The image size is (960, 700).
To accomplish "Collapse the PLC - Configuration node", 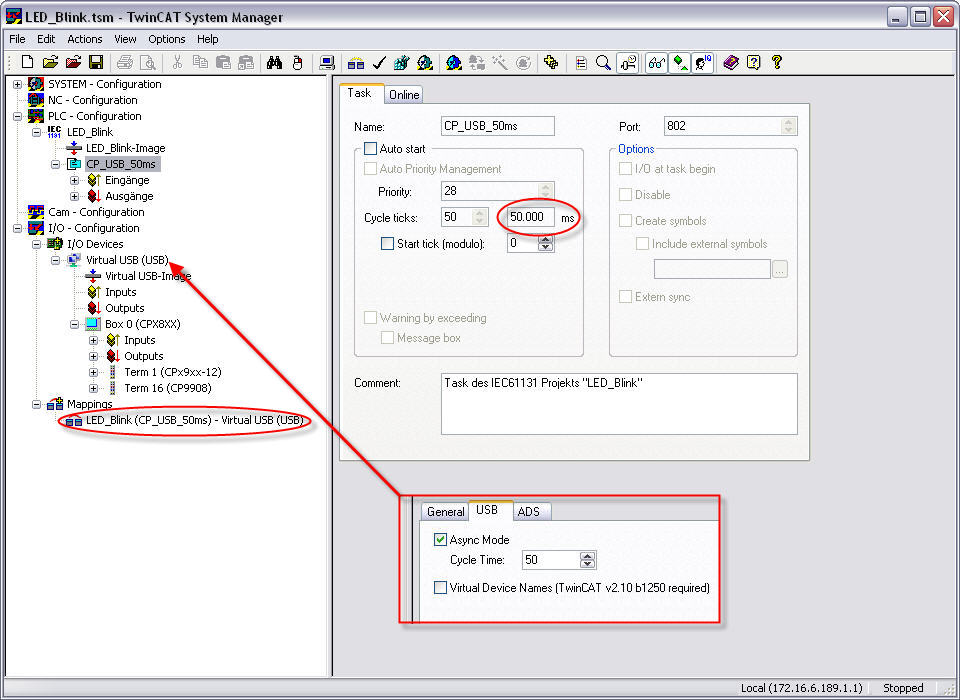I will (x=18, y=116).
